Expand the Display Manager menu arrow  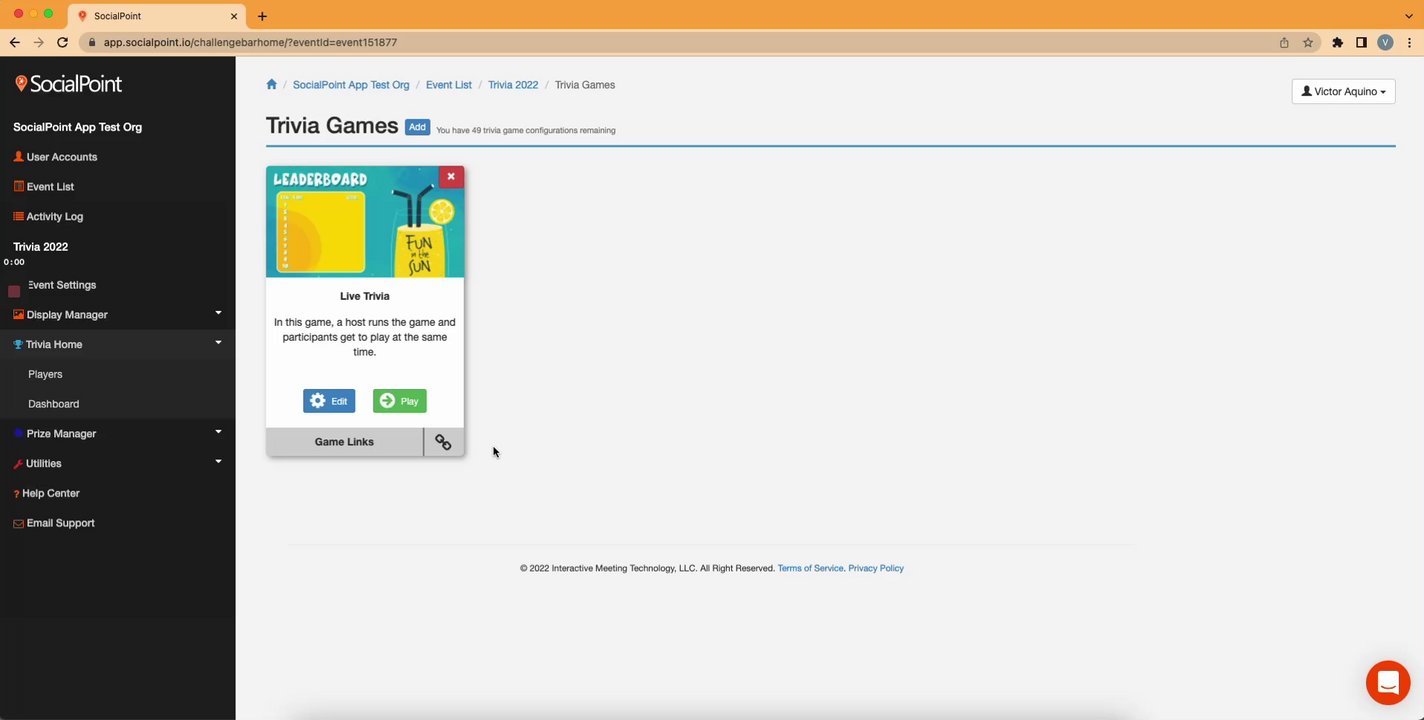pos(218,313)
